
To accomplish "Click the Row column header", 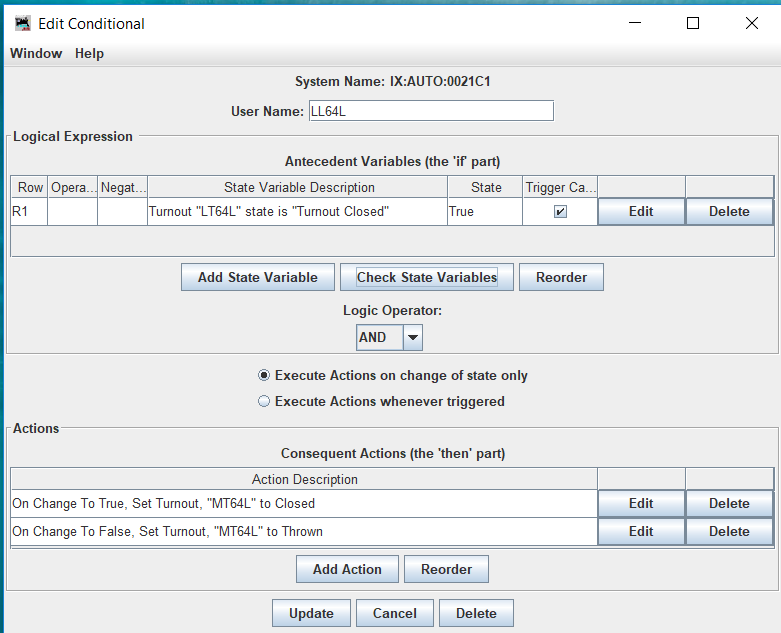I will point(29,187).
